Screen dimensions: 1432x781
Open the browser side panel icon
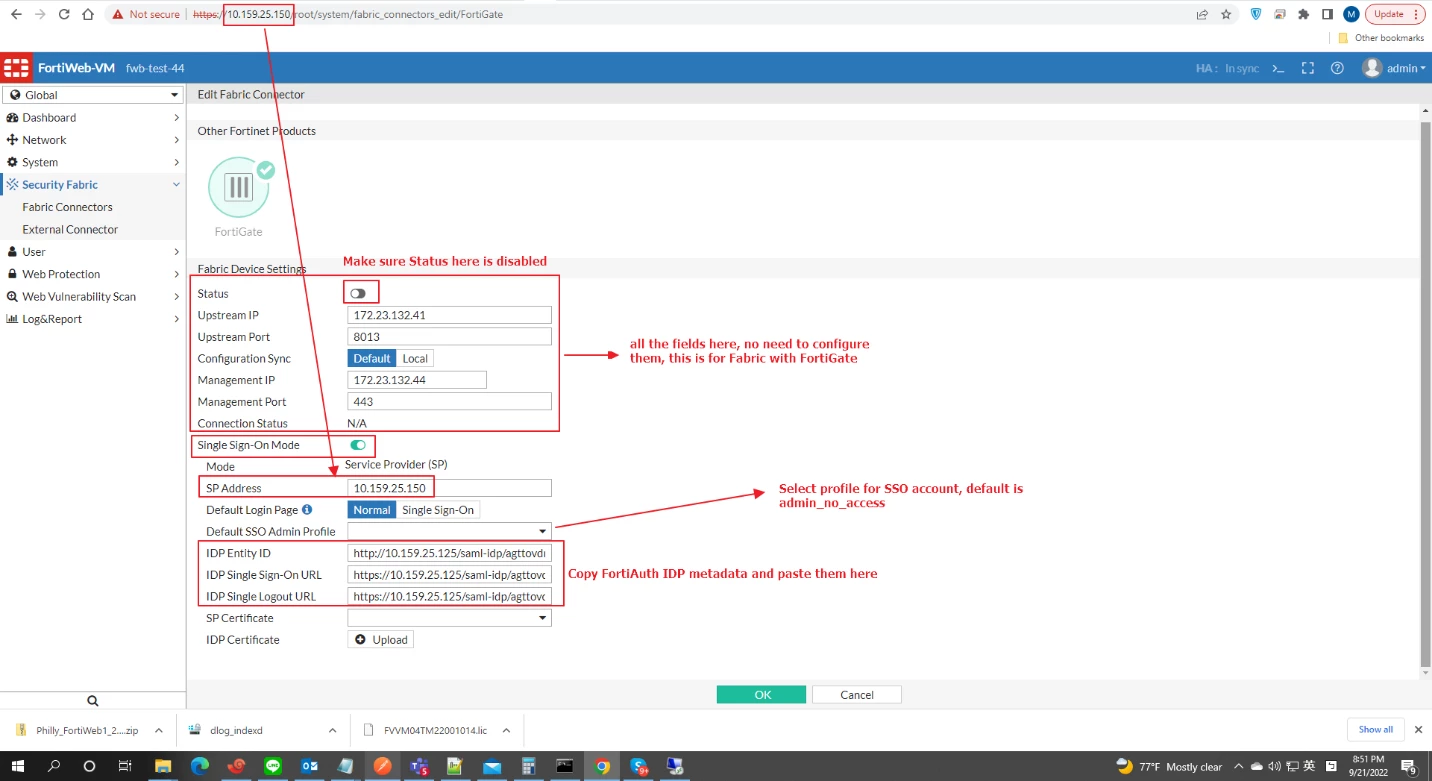coord(1327,14)
